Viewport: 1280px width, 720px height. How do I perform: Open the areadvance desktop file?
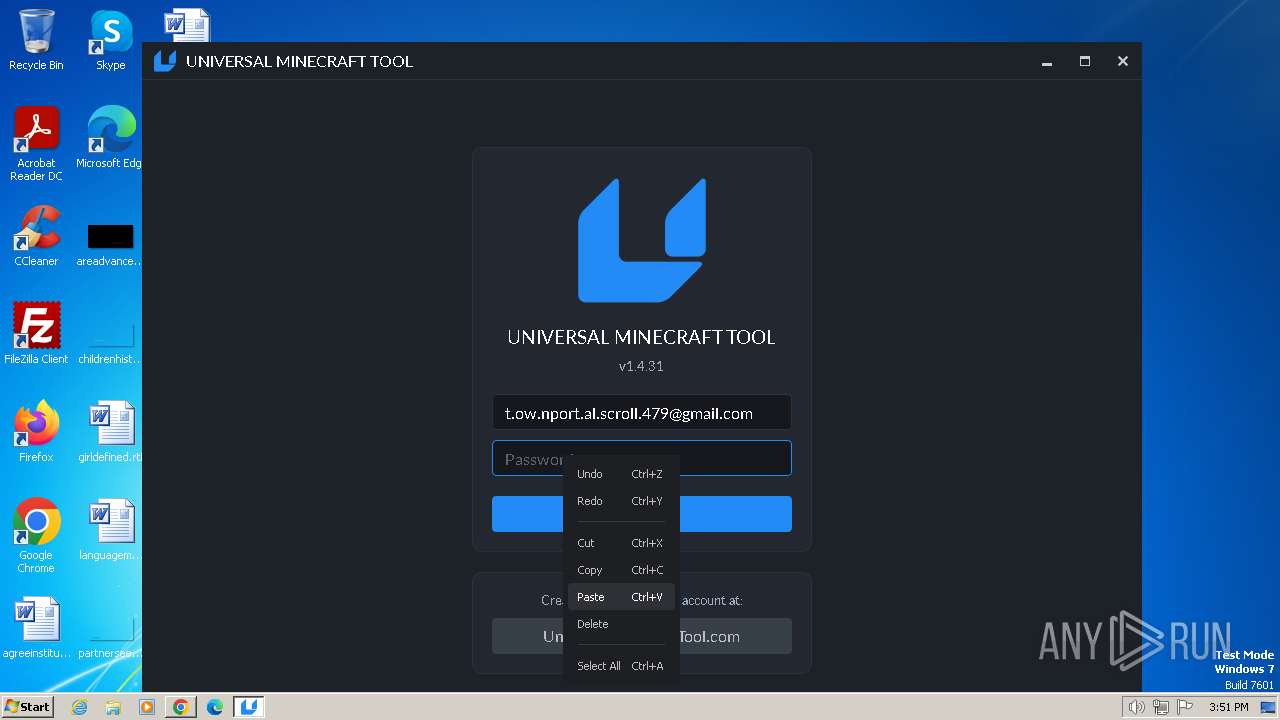pos(110,245)
